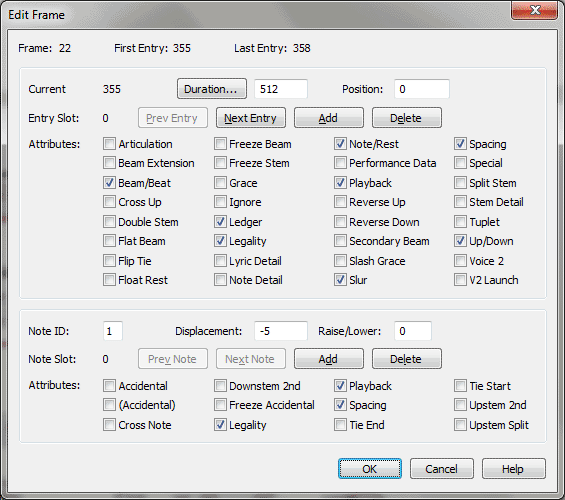Uncheck the Beam/Beat attribute
This screenshot has height=500, width=565.
coord(109,183)
